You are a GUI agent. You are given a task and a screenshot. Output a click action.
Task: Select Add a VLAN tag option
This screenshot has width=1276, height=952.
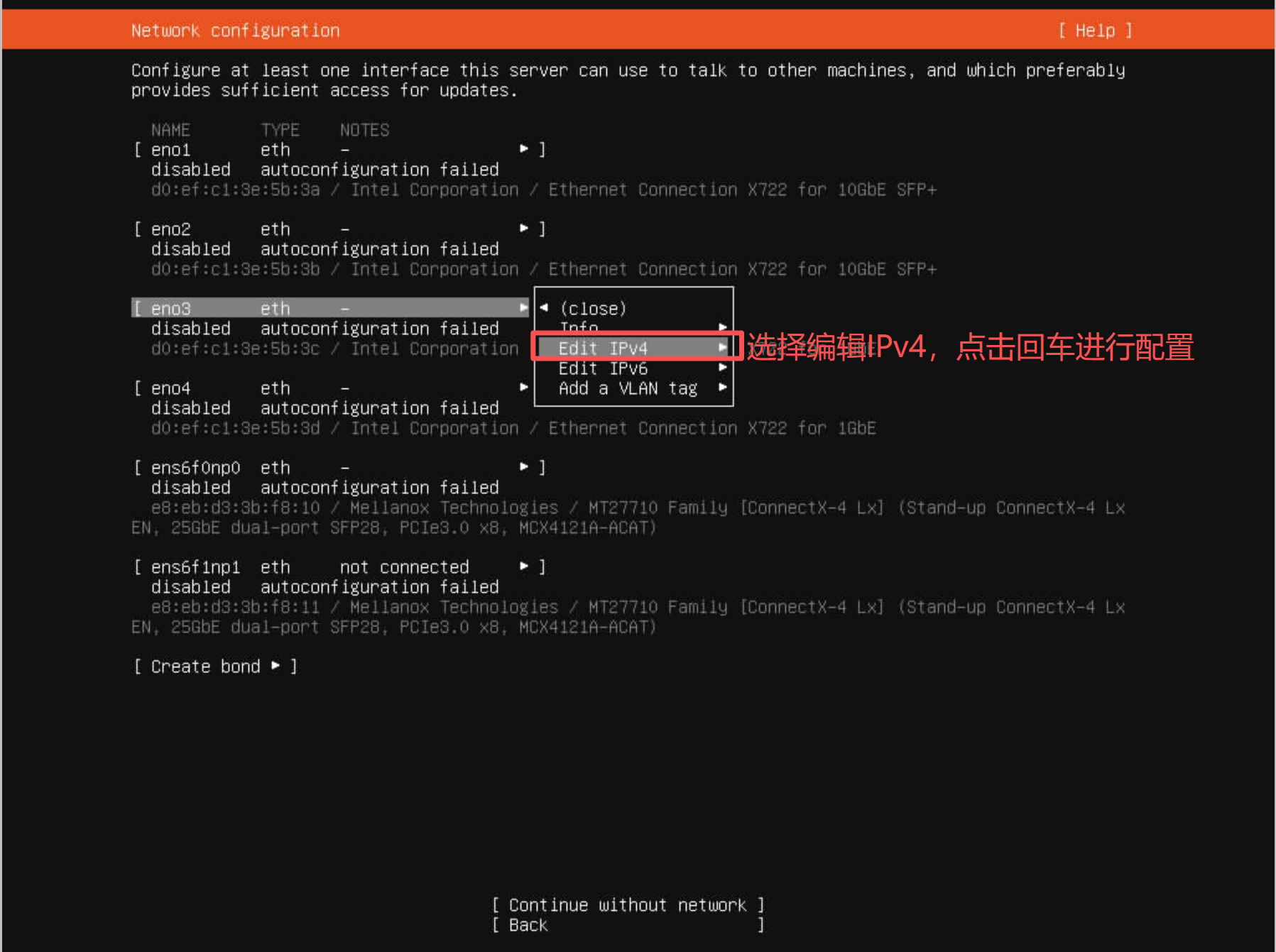pos(628,388)
